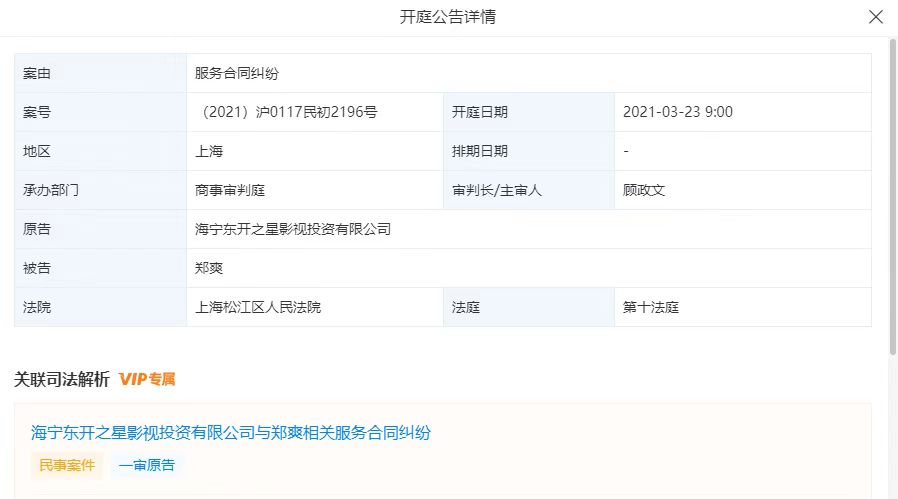Click the 审判长/主审人 field label
This screenshot has width=898, height=499.
pos(497,190)
